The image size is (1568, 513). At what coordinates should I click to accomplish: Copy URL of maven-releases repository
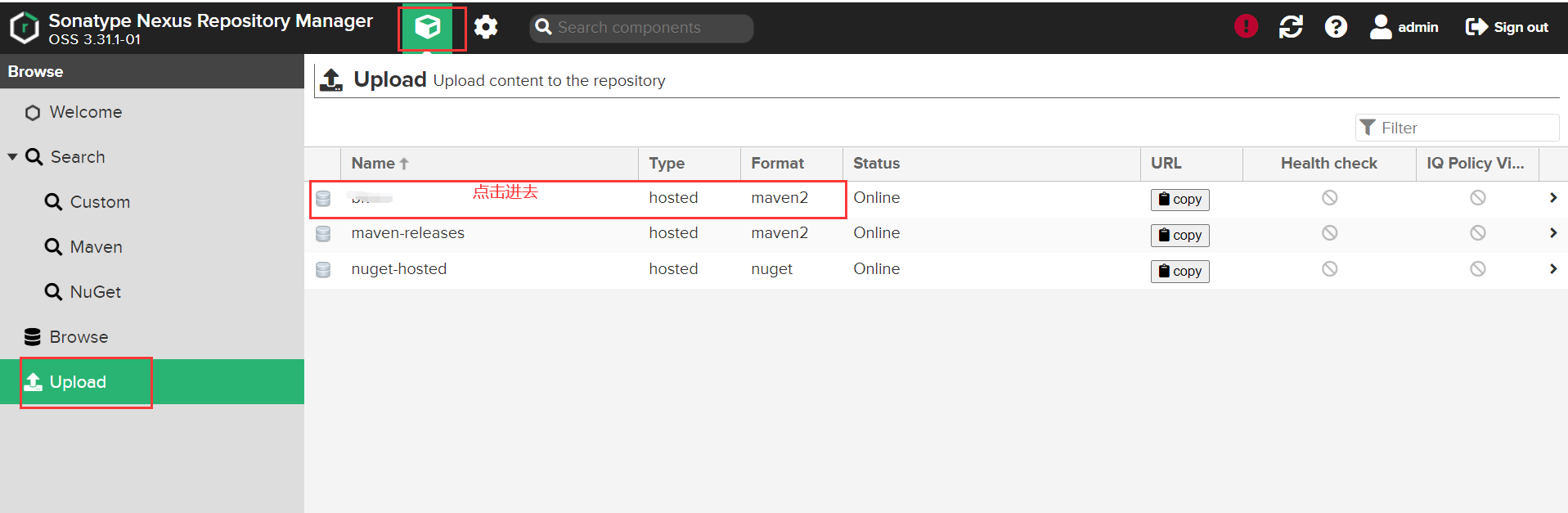(1179, 236)
